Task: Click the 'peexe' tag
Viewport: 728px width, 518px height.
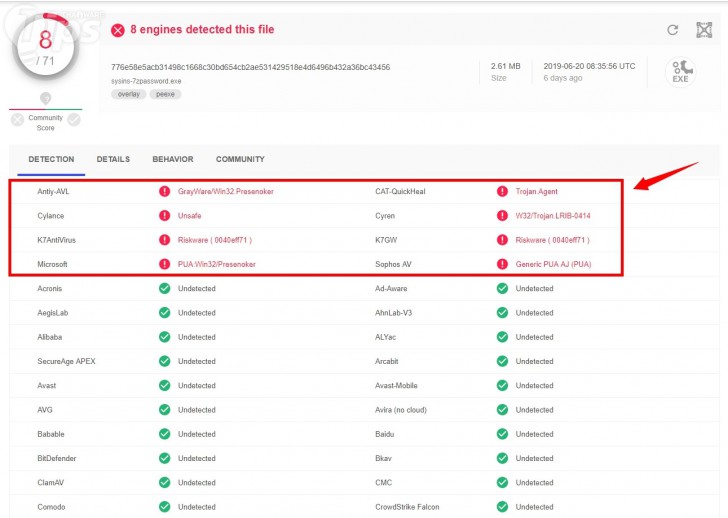Action: click(165, 94)
